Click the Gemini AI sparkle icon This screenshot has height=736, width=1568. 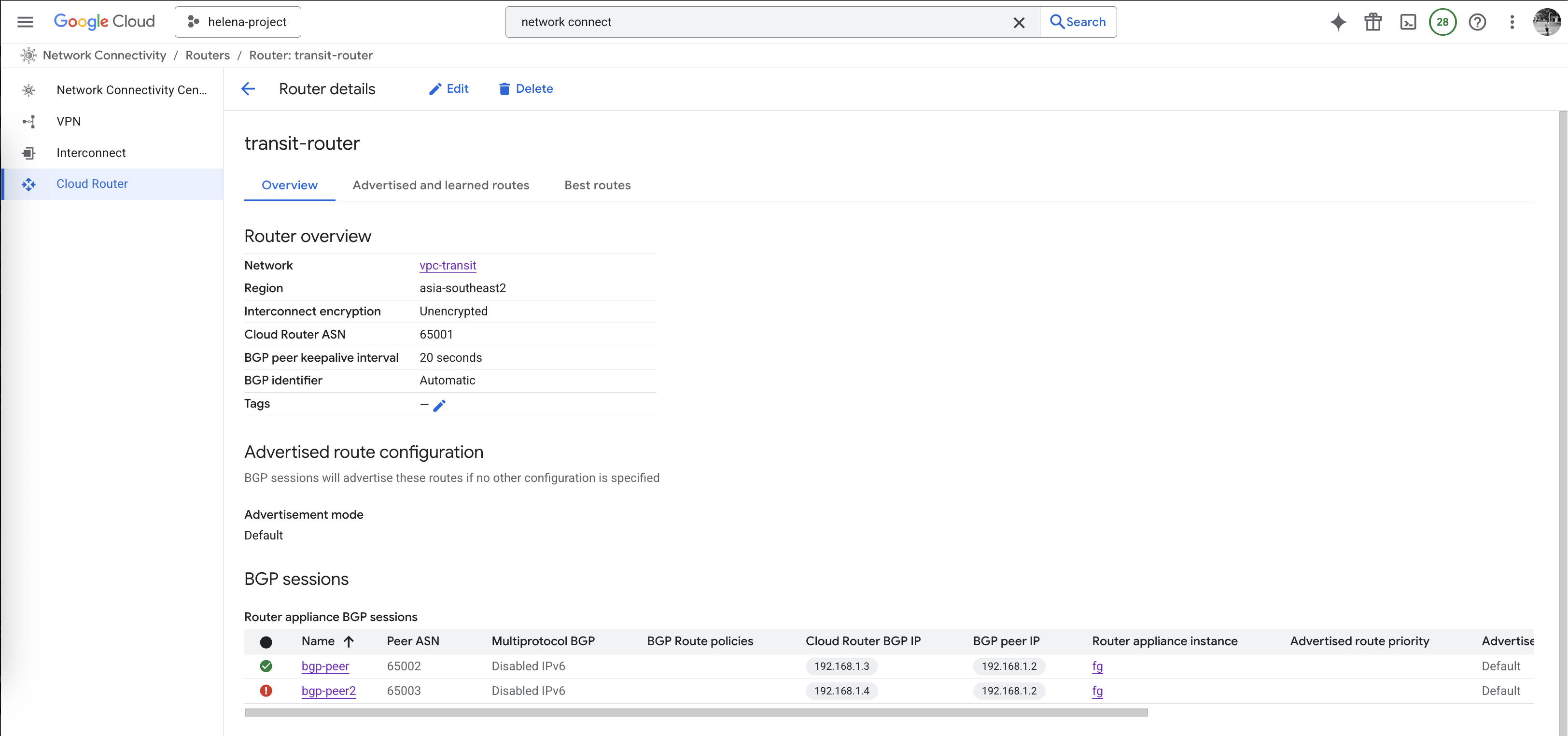click(x=1338, y=22)
